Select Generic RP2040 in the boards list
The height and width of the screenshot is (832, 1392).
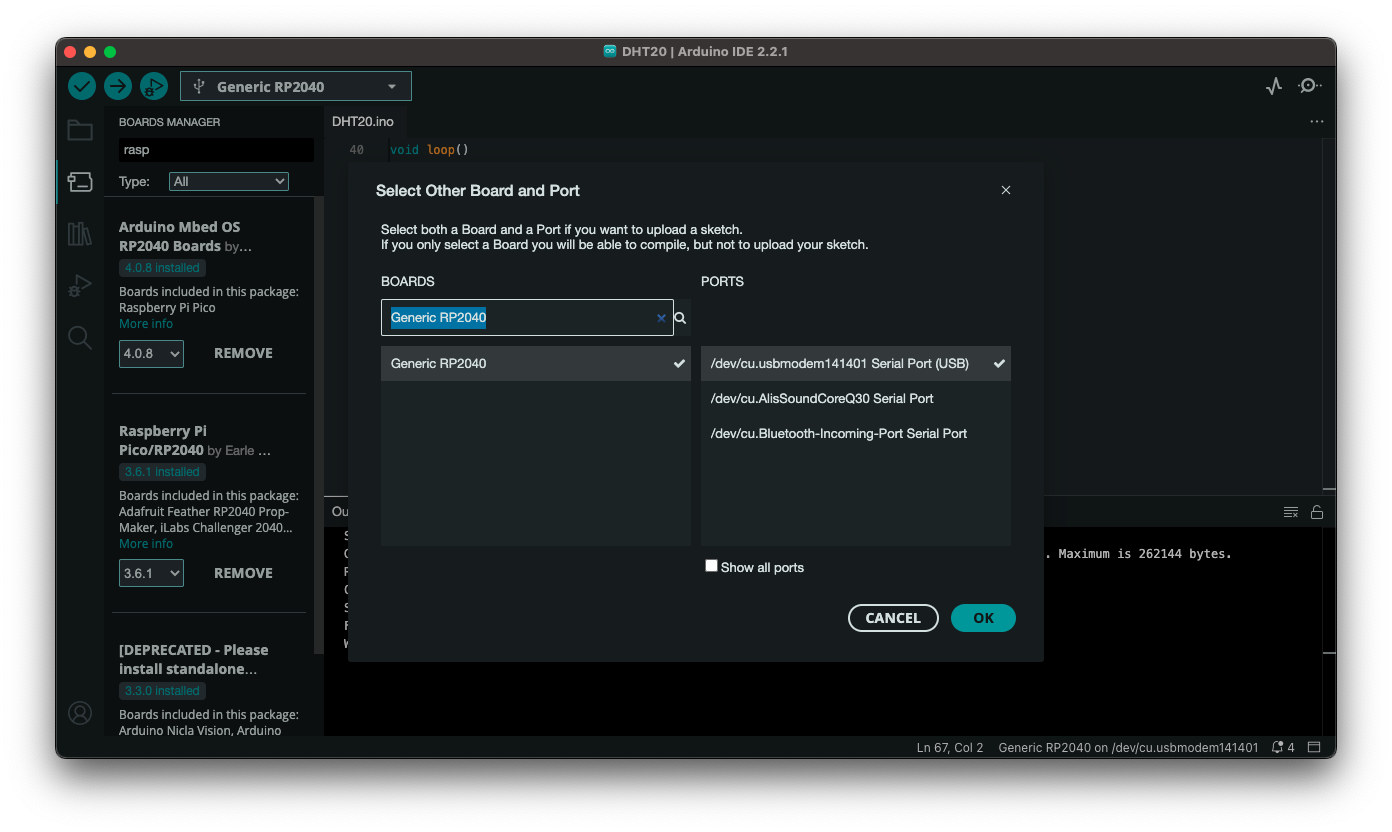coord(536,363)
